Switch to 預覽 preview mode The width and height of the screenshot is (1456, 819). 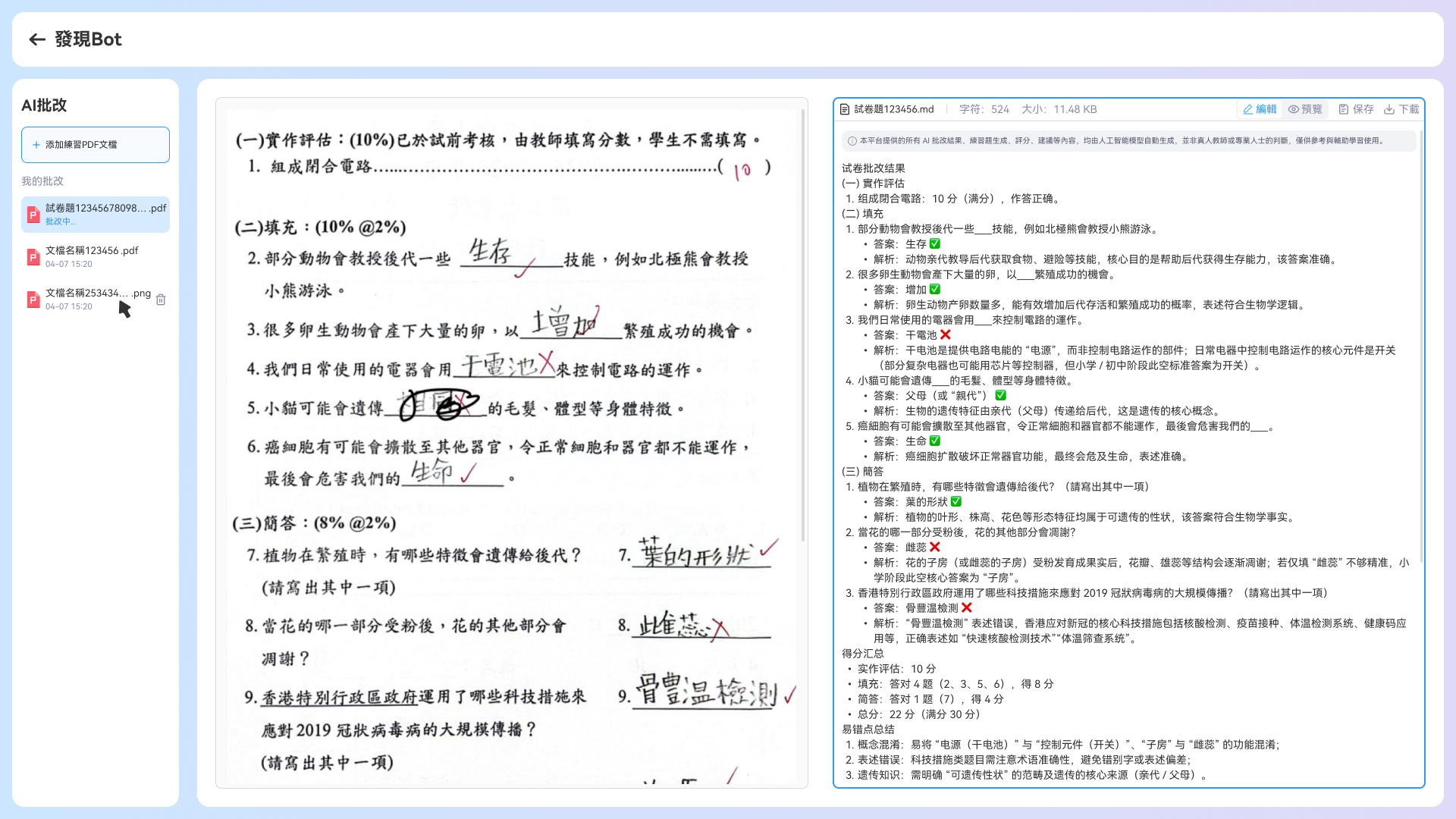pos(1305,109)
